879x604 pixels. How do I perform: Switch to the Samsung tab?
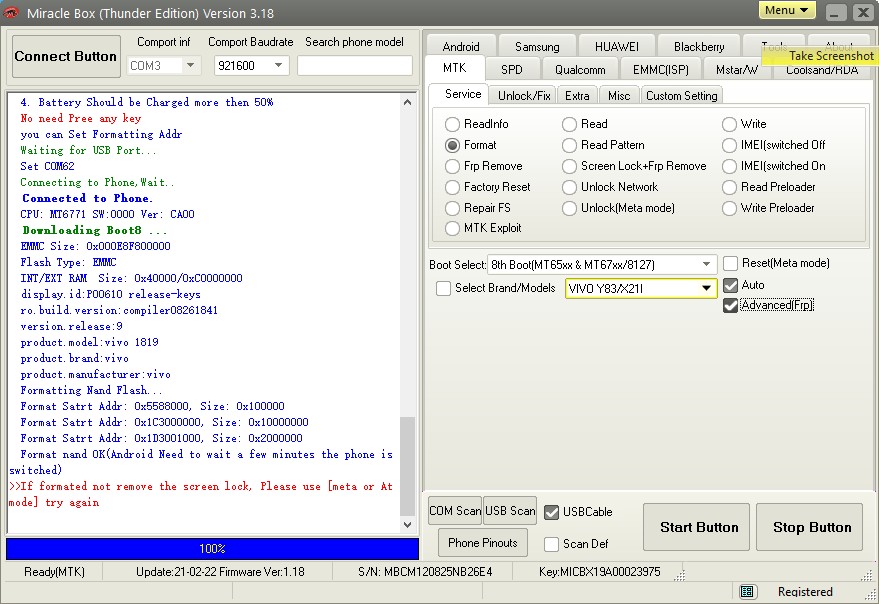pos(537,46)
